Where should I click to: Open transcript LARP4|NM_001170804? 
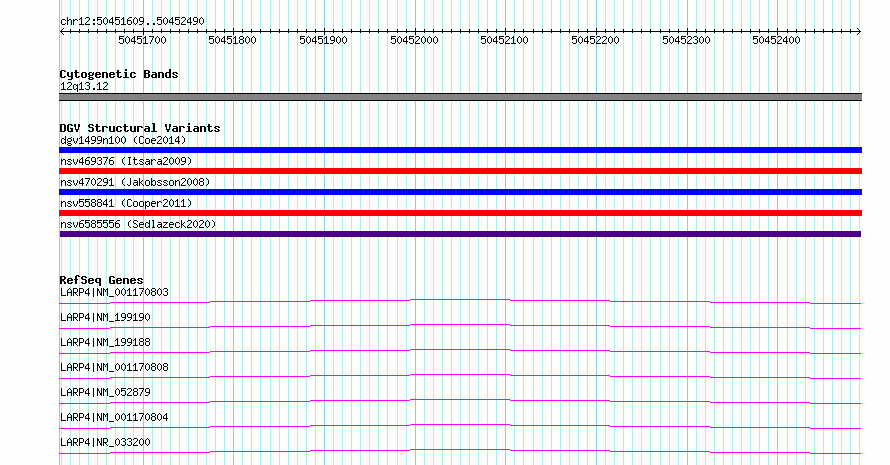114,417
